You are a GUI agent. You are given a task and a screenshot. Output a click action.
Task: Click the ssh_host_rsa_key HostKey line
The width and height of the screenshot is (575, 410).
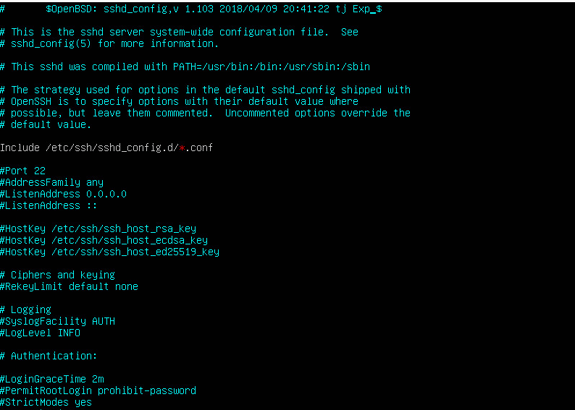coord(98,228)
